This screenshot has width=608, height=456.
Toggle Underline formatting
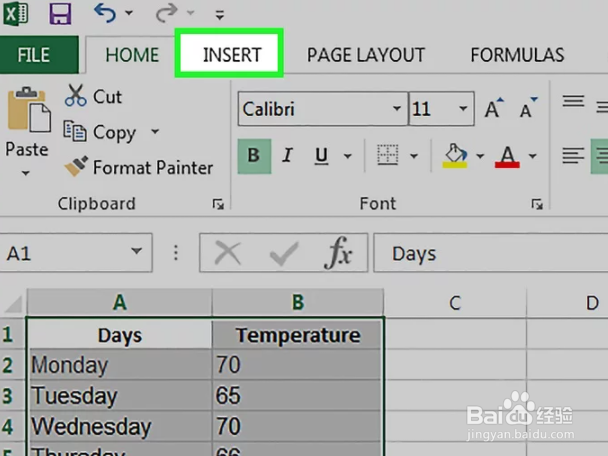321,155
